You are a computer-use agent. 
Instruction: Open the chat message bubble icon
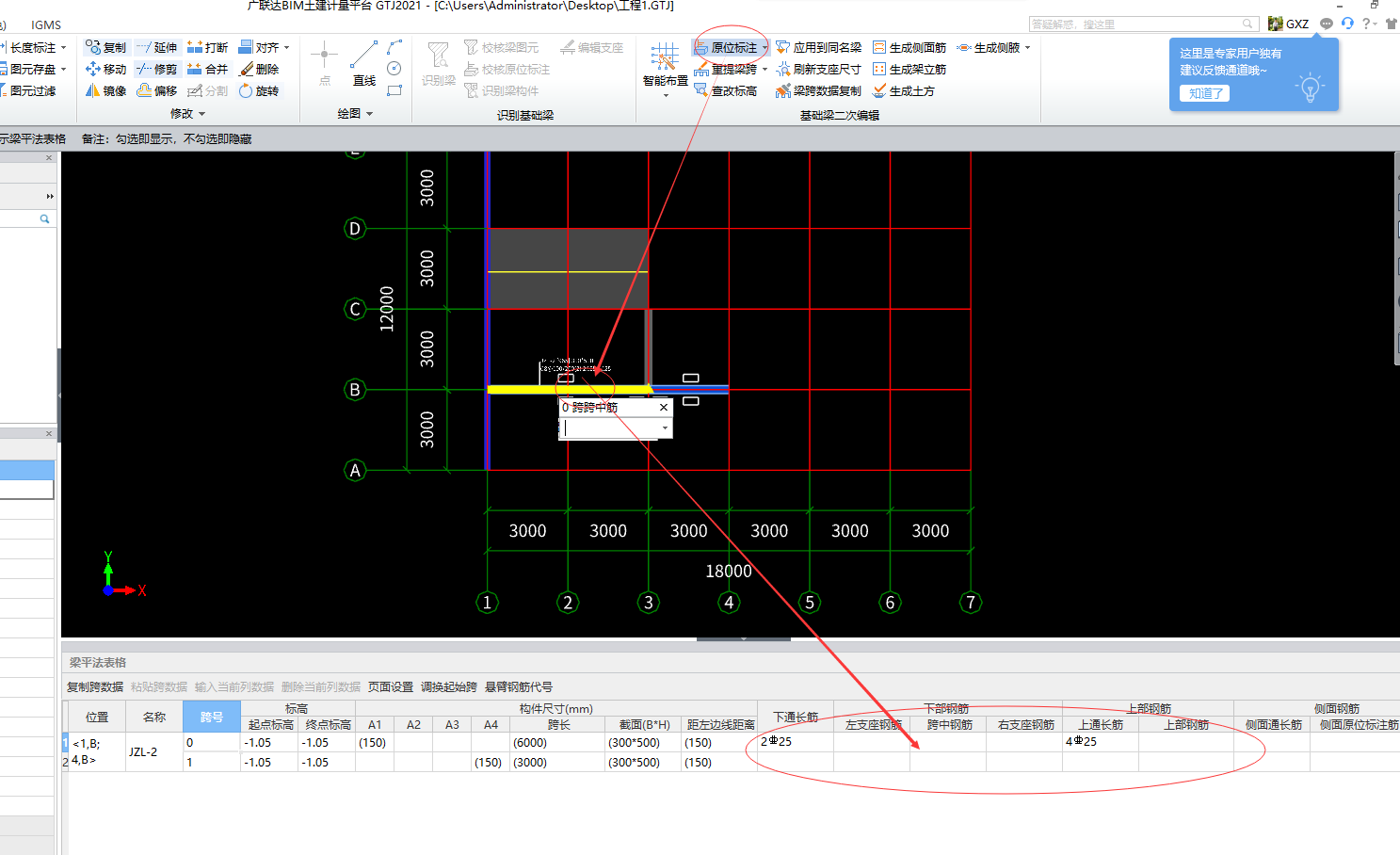(1326, 24)
